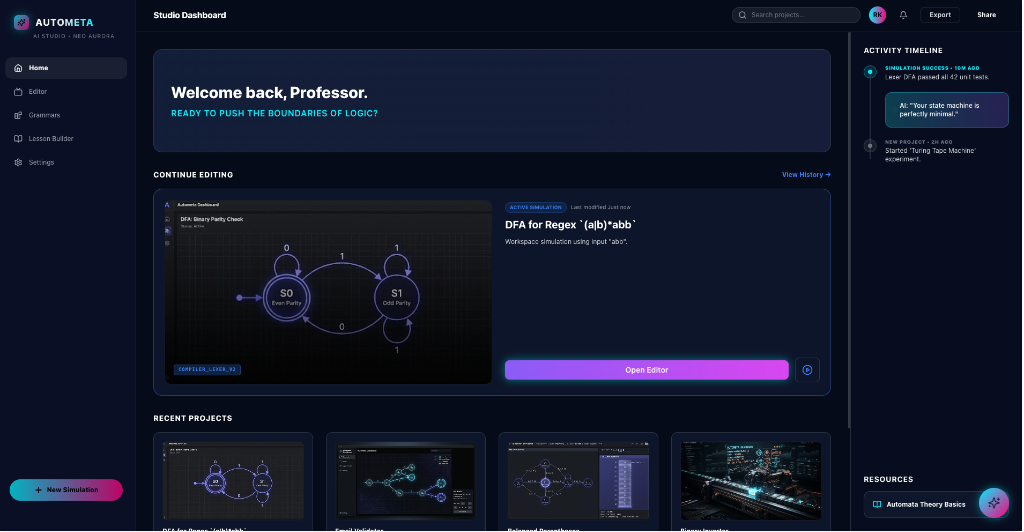Image resolution: width=1024 pixels, height=532 pixels.
Task: Open the AI assistant sparkle button
Action: tap(994, 503)
